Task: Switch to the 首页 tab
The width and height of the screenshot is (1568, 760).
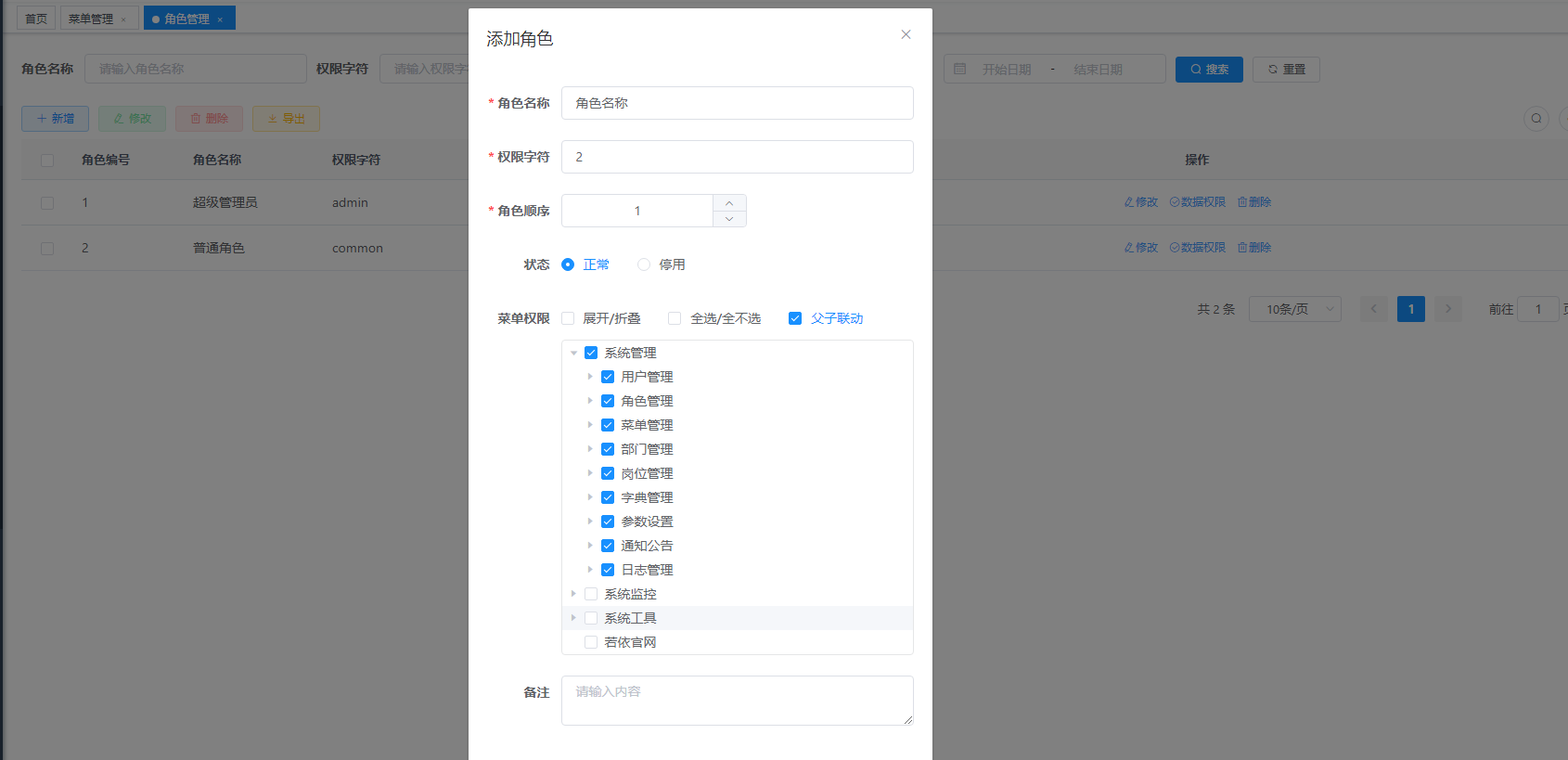Action: click(36, 19)
